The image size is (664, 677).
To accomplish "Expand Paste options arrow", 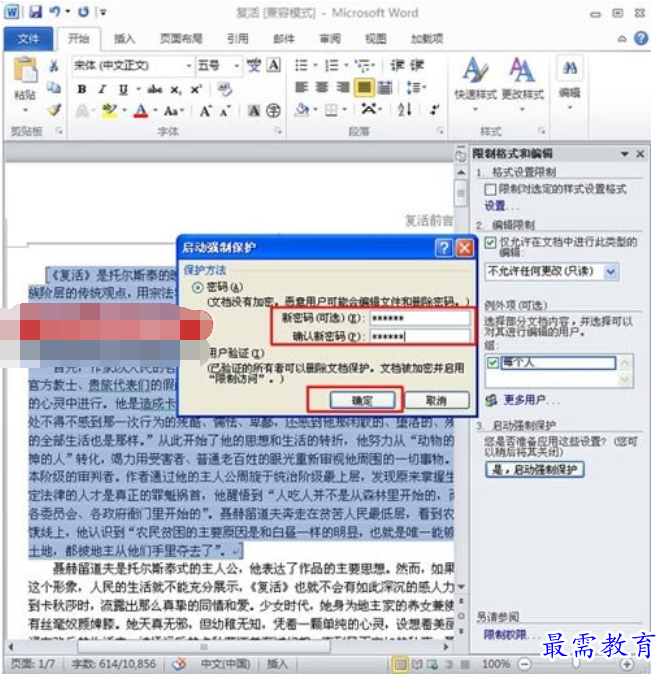I will click(x=25, y=110).
